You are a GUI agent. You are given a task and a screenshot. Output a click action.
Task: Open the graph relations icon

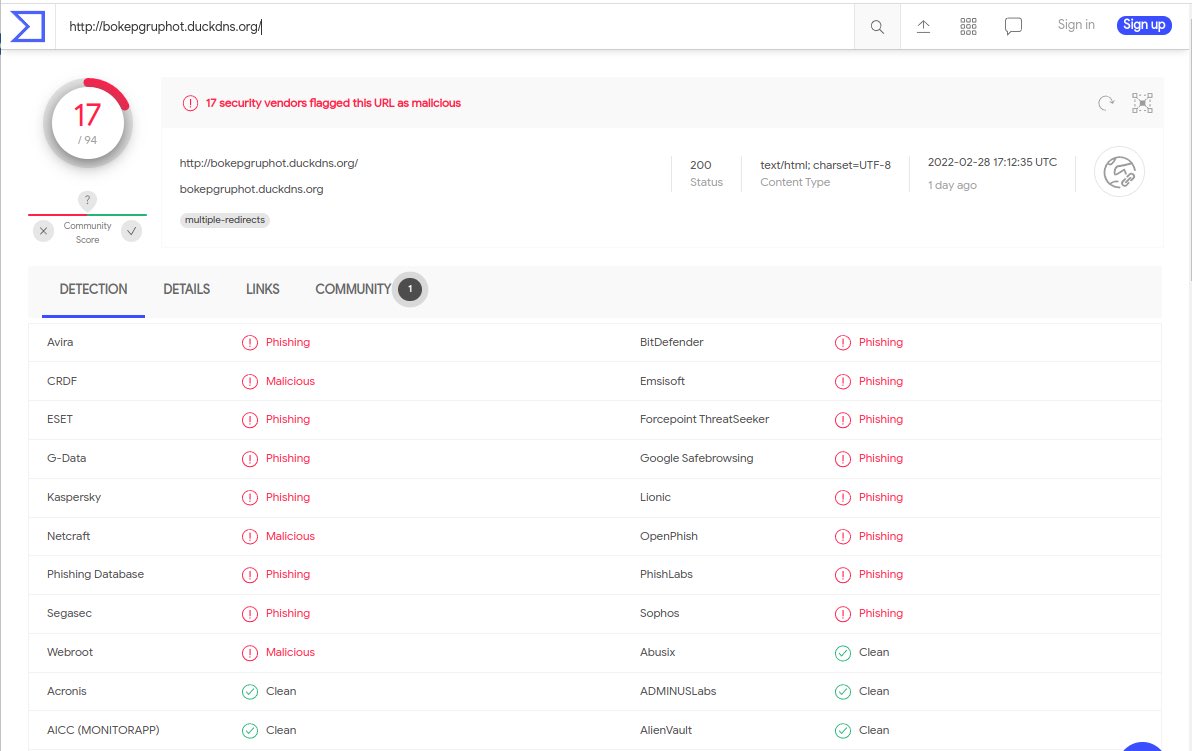1142,103
